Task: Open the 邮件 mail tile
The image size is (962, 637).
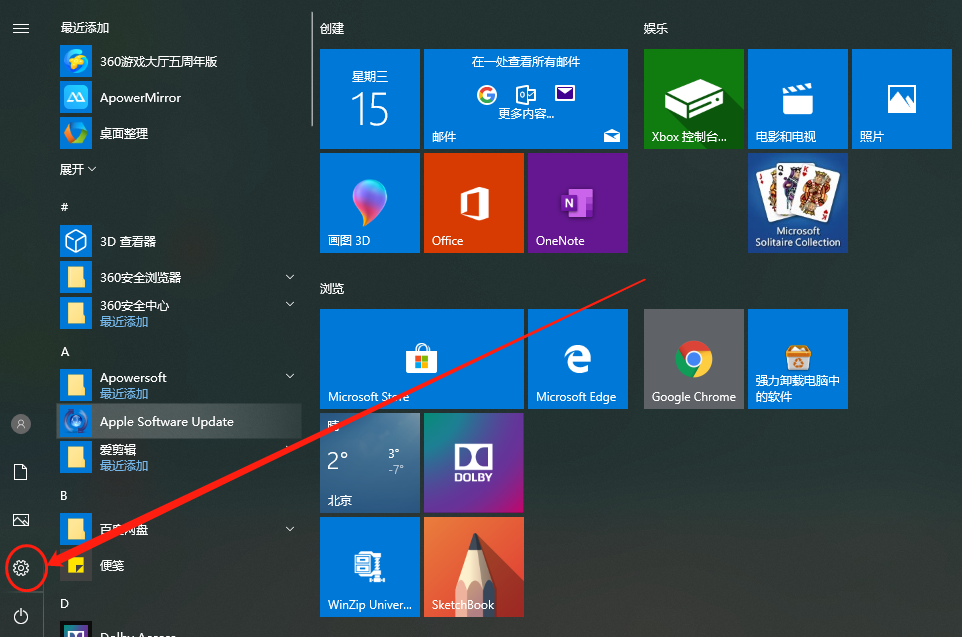Action: point(526,99)
